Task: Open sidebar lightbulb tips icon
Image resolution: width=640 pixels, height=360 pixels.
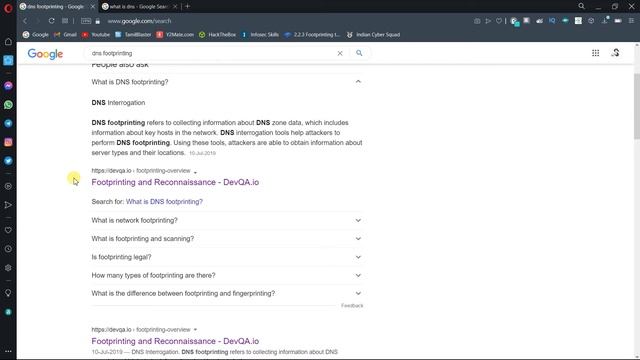Action: [x=8, y=293]
